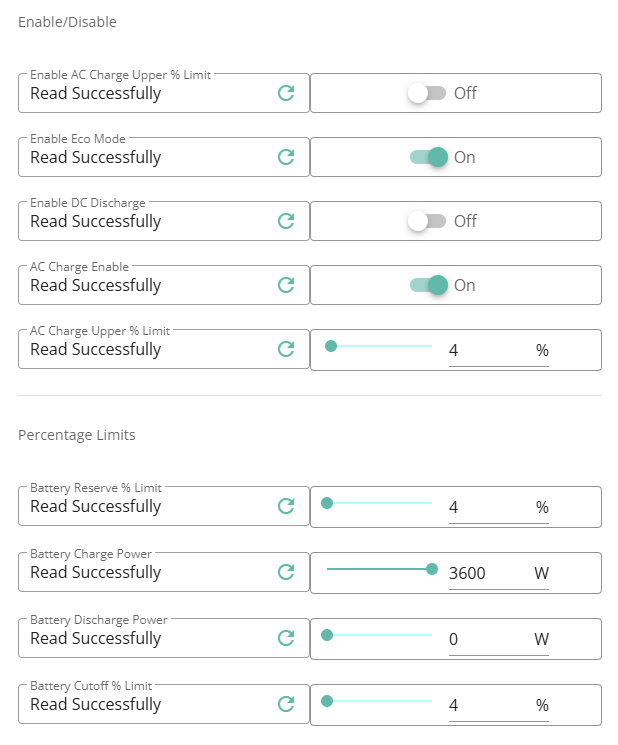Disable the Eco Mode switch
618x745 pixels.
coord(428,157)
